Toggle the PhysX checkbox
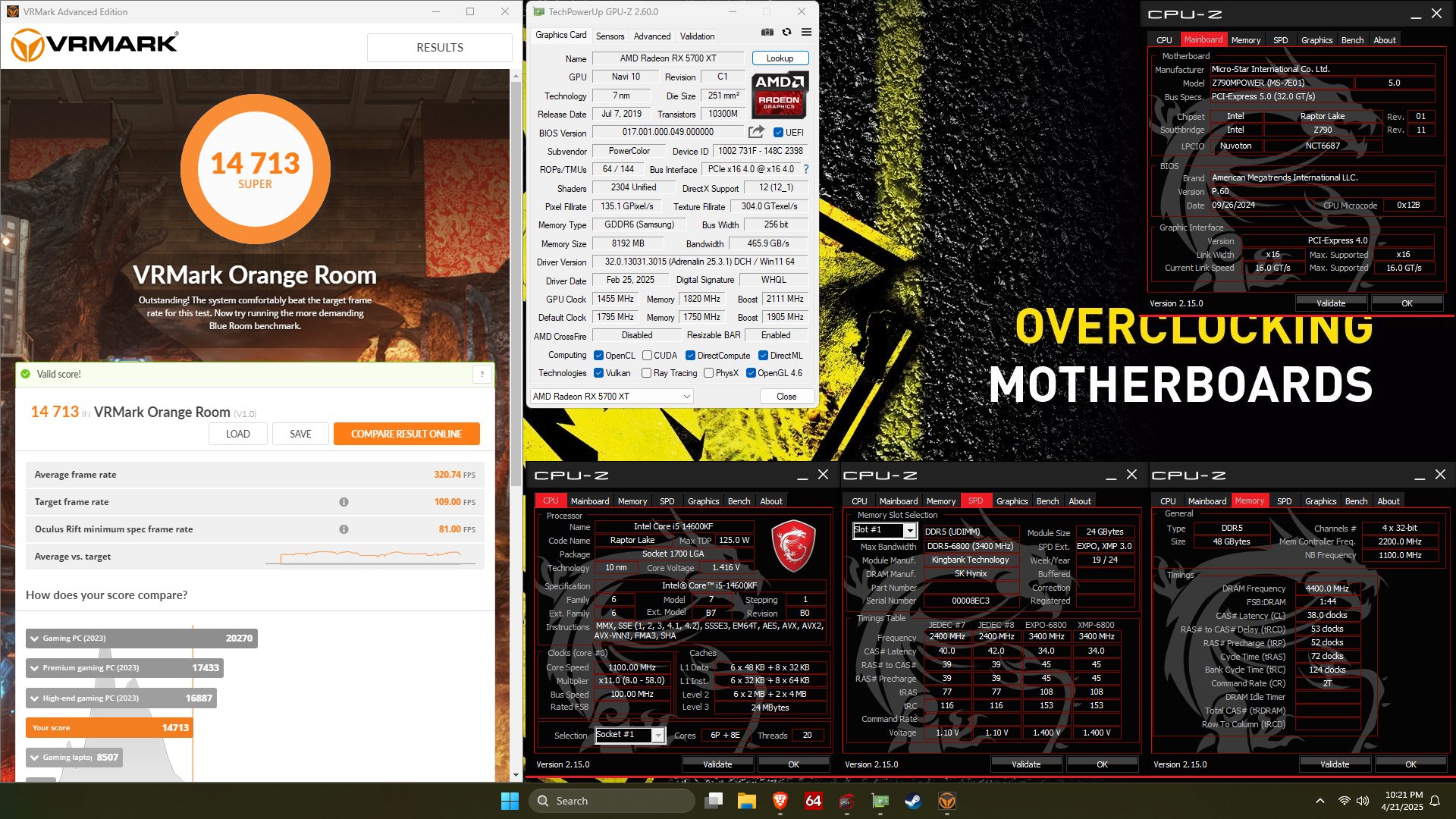 pyautogui.click(x=708, y=373)
